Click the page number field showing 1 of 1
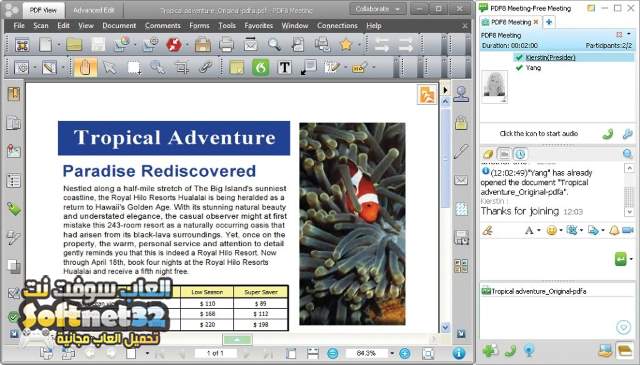The image size is (640, 365). coord(215,353)
